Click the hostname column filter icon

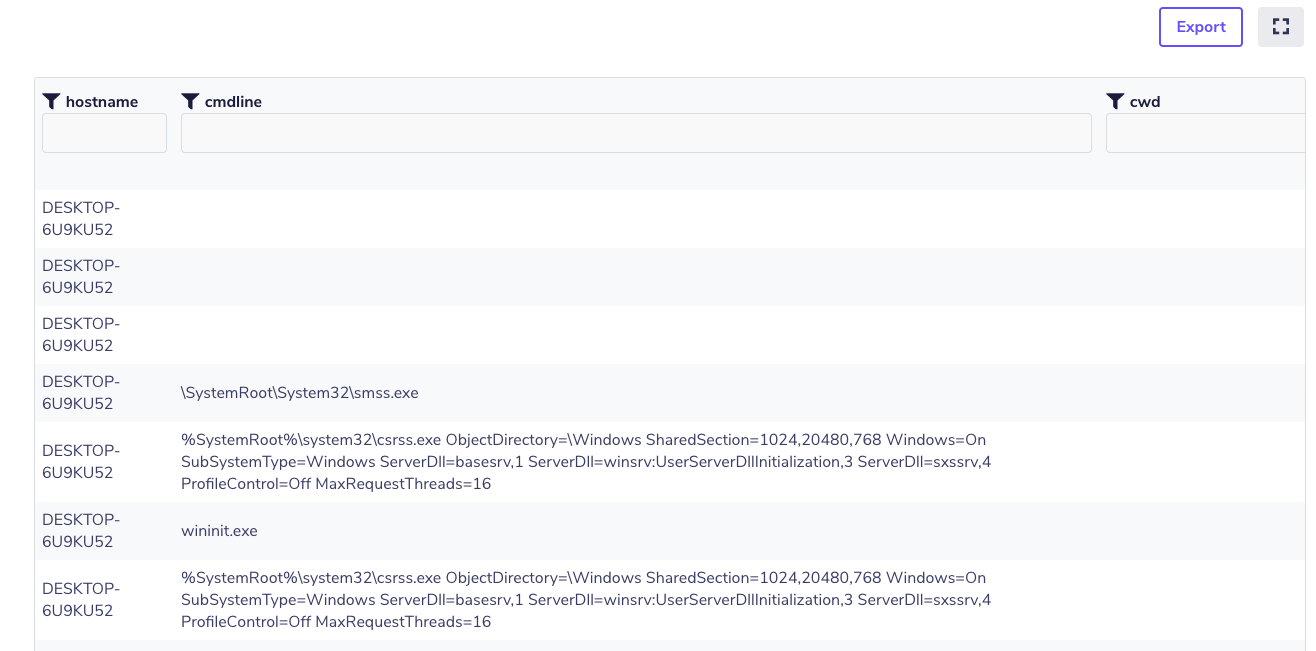[x=52, y=101]
